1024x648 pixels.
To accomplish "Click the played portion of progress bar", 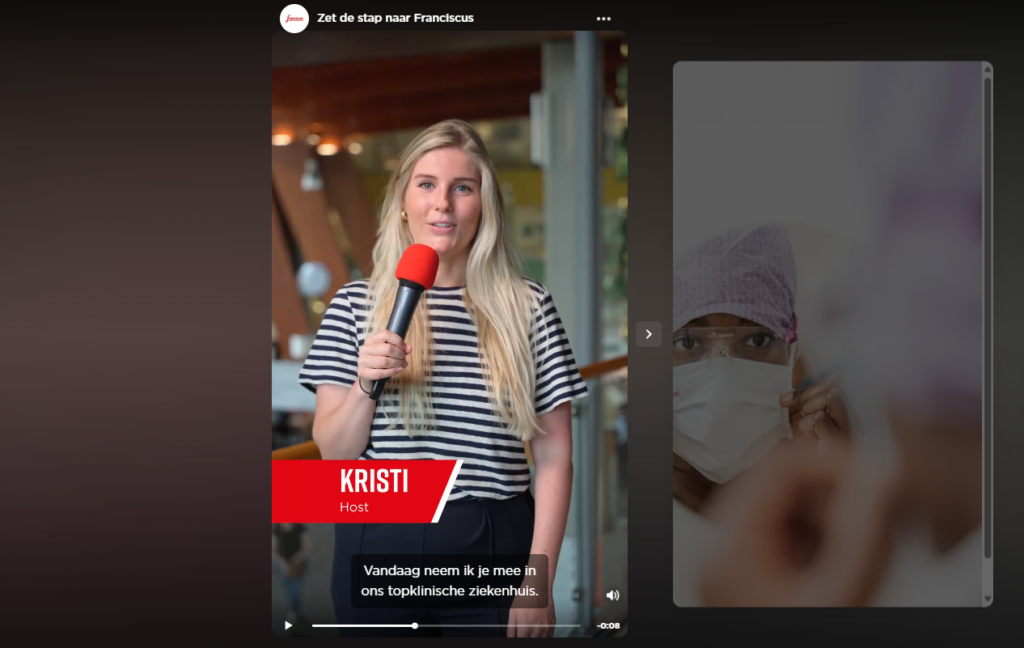I will pos(360,626).
